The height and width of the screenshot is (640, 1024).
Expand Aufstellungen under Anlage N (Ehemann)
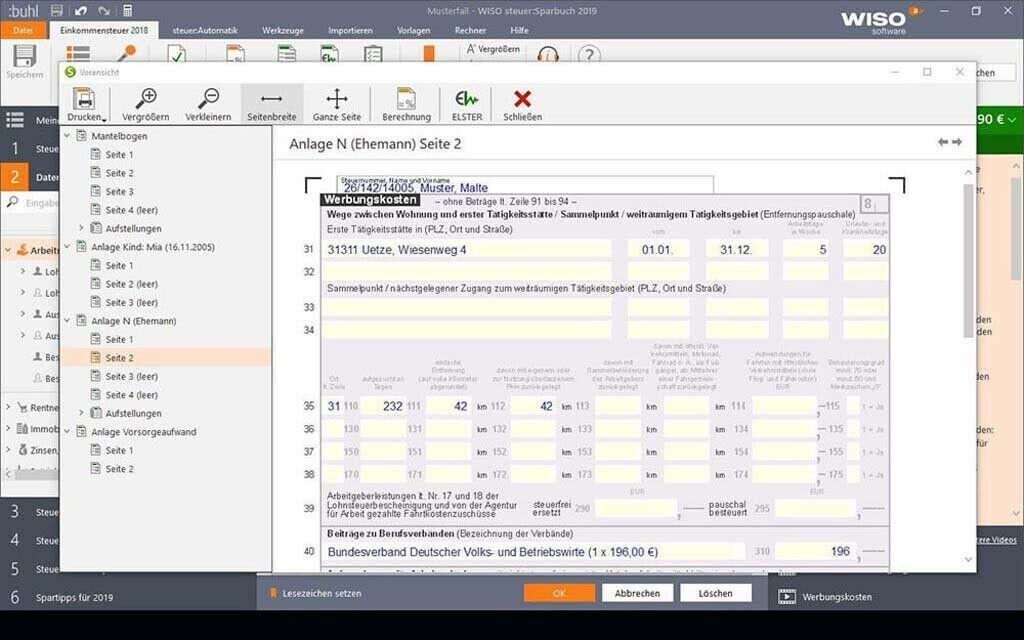(x=82, y=413)
